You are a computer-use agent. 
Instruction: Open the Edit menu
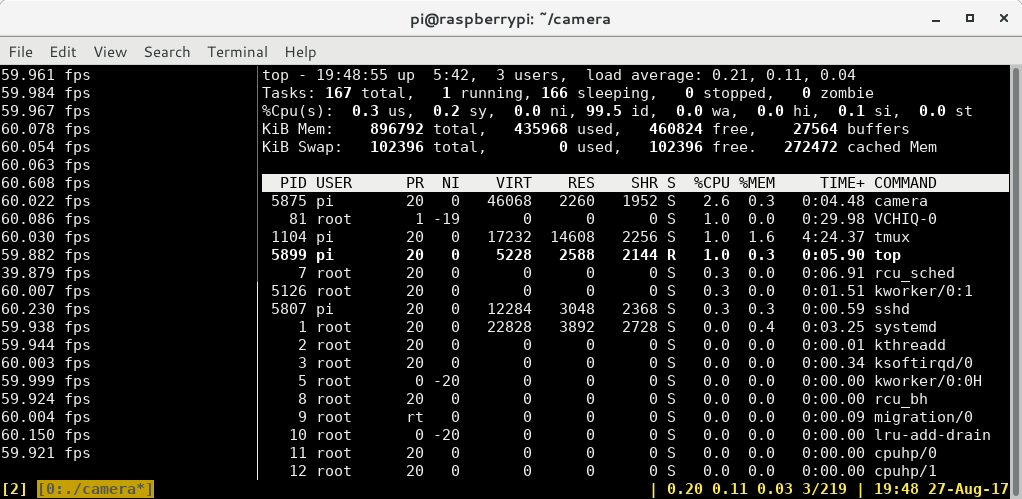click(63, 52)
